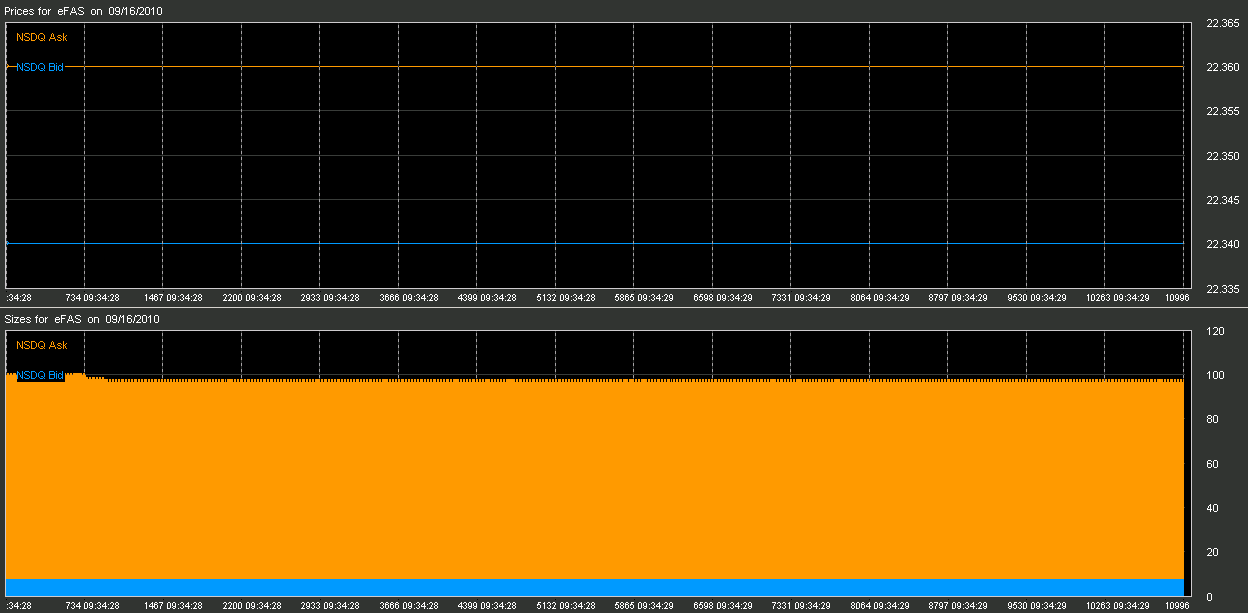
Task: Click '8797 09:34:29' under the Prices chart
Action: (x=958, y=298)
